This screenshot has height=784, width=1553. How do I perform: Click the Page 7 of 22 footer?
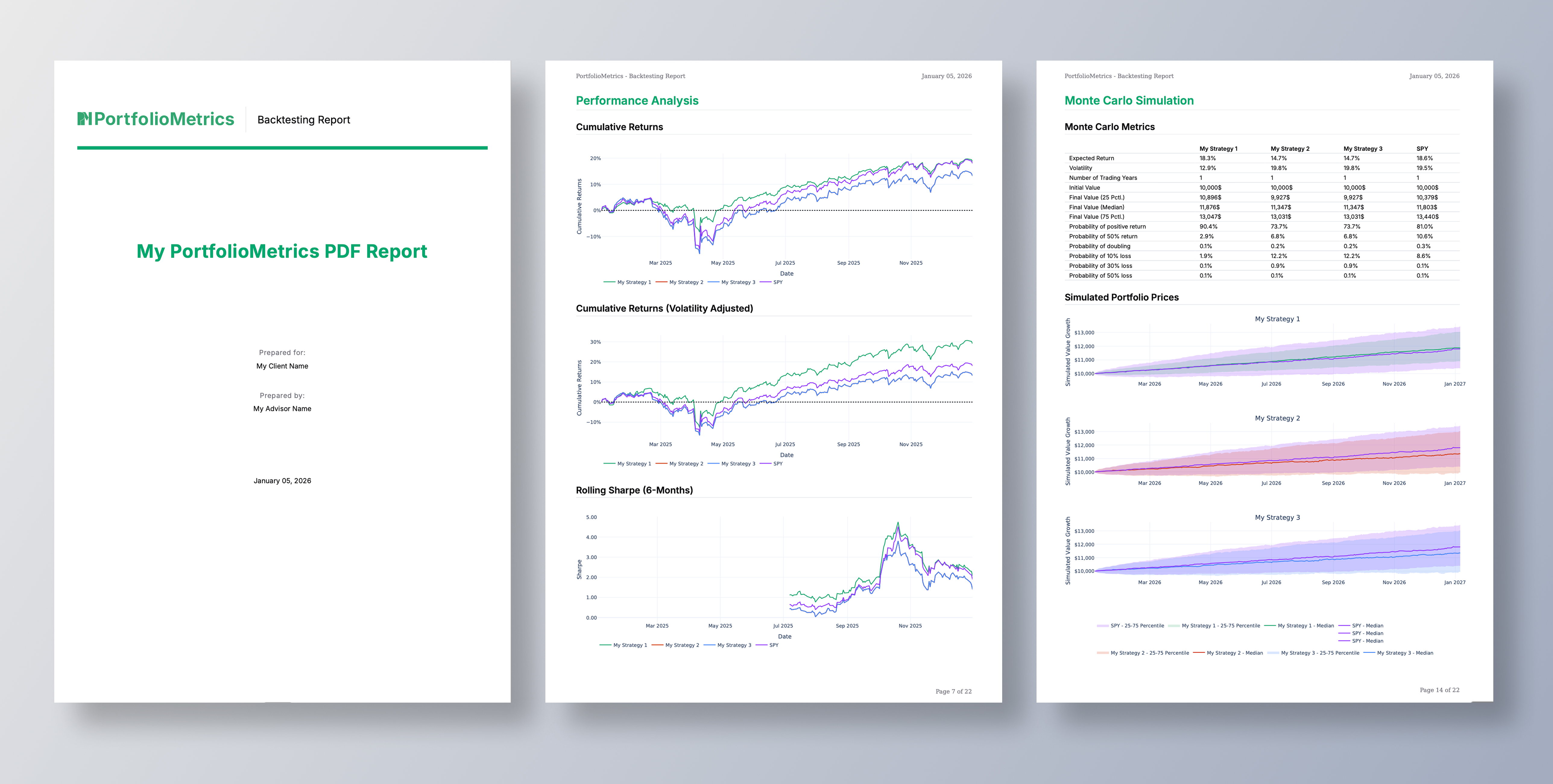tap(953, 691)
